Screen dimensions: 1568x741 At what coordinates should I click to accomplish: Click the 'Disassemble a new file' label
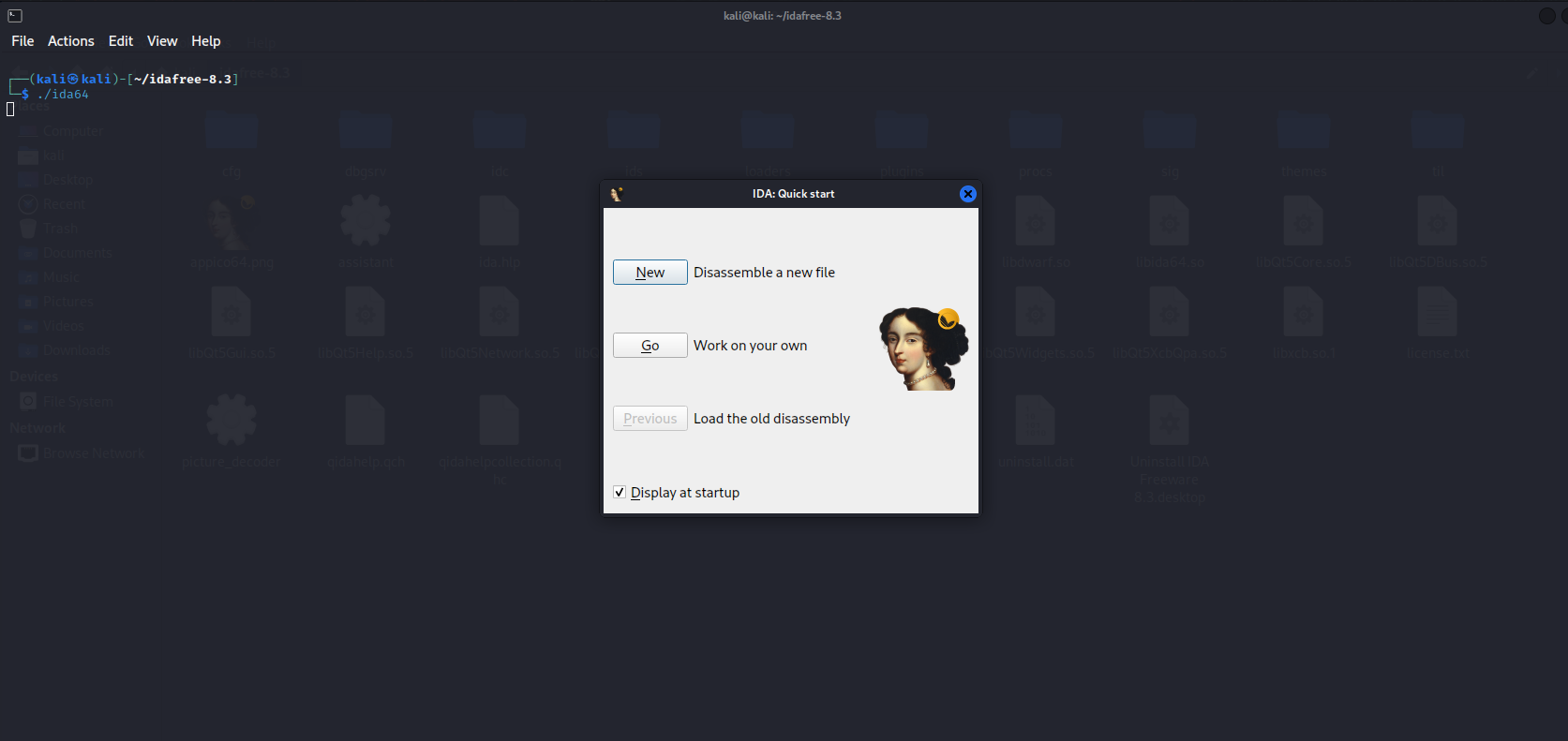pyautogui.click(x=764, y=273)
